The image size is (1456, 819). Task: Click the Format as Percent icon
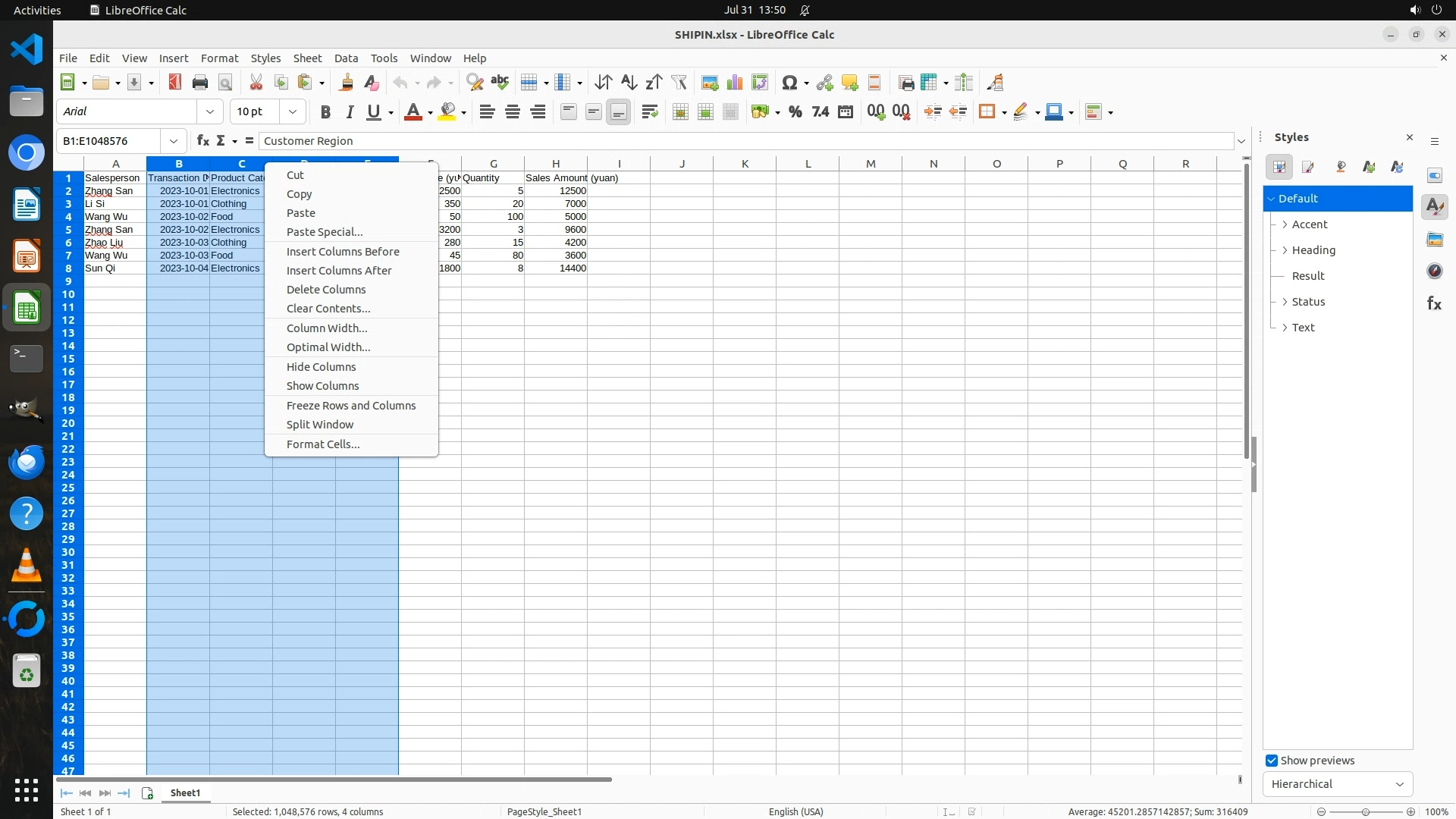click(x=795, y=112)
